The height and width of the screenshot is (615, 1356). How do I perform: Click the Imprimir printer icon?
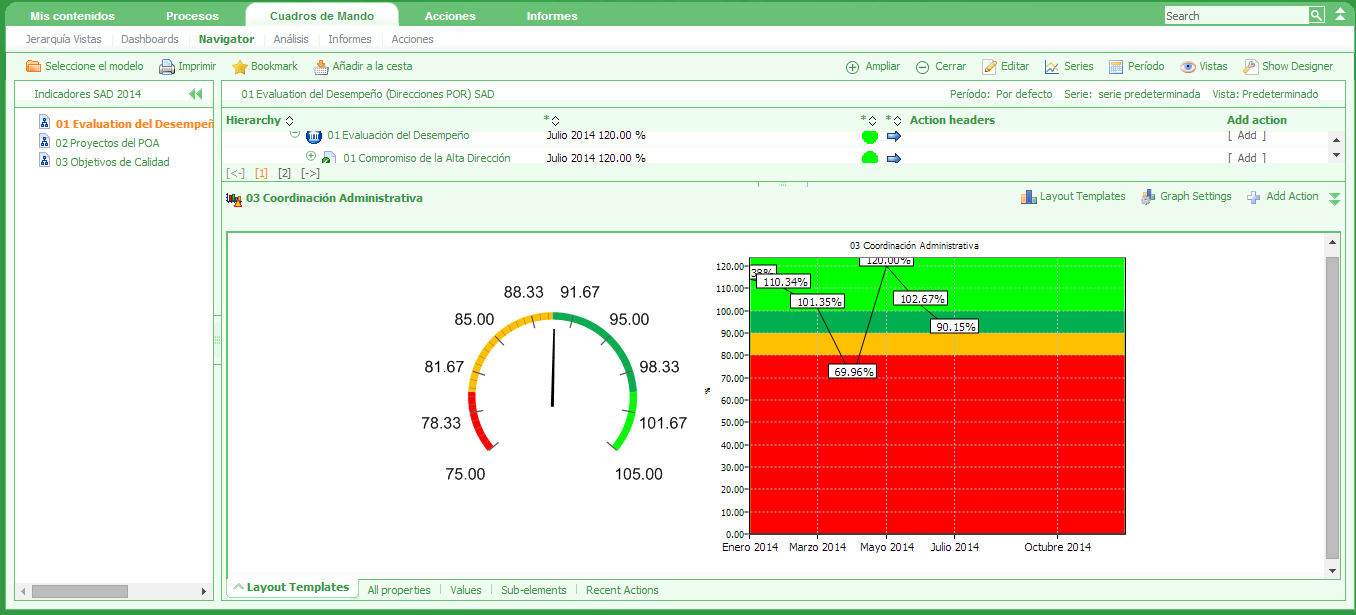(x=167, y=67)
